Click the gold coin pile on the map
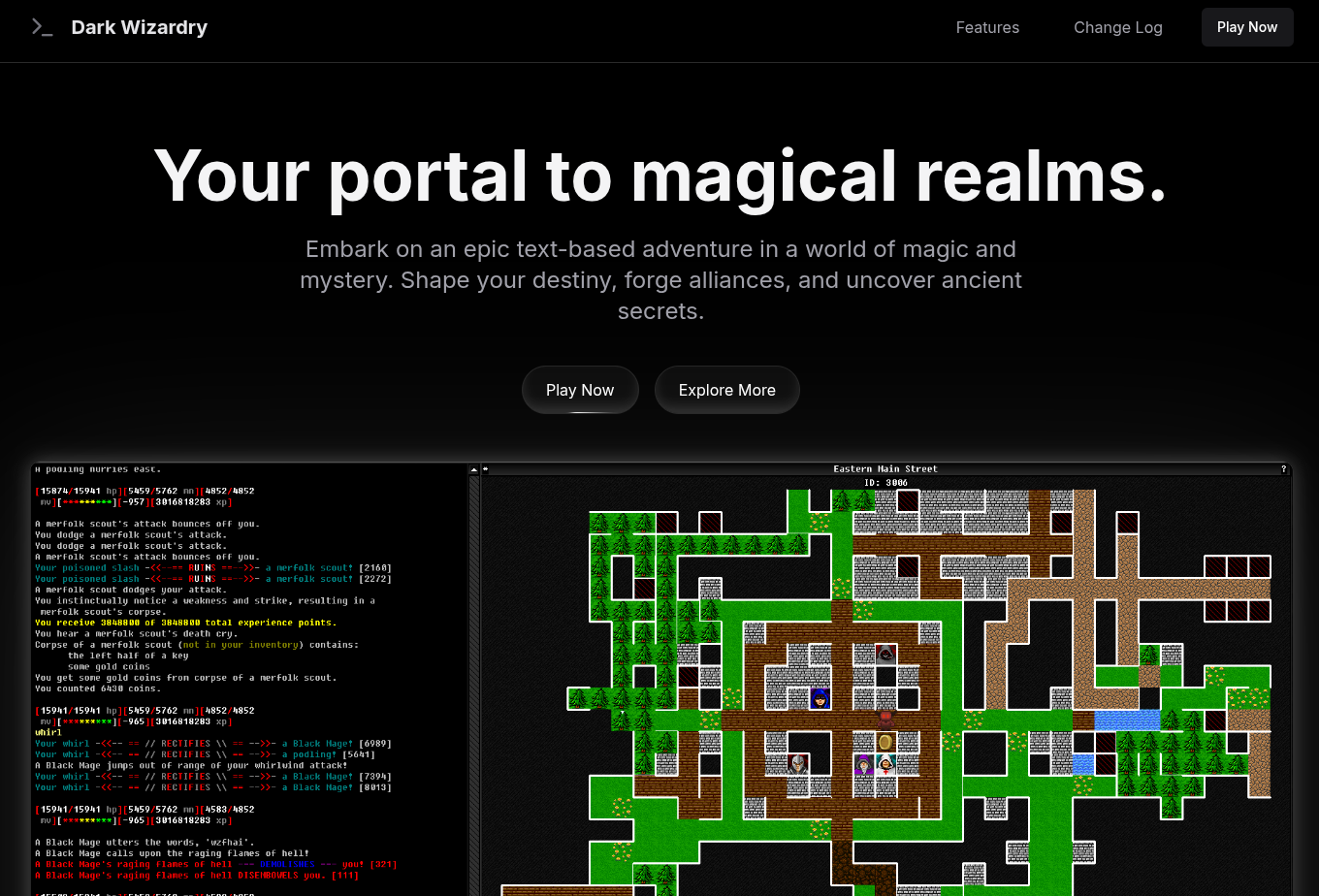Viewport: 1319px width, 896px height. click(x=885, y=742)
